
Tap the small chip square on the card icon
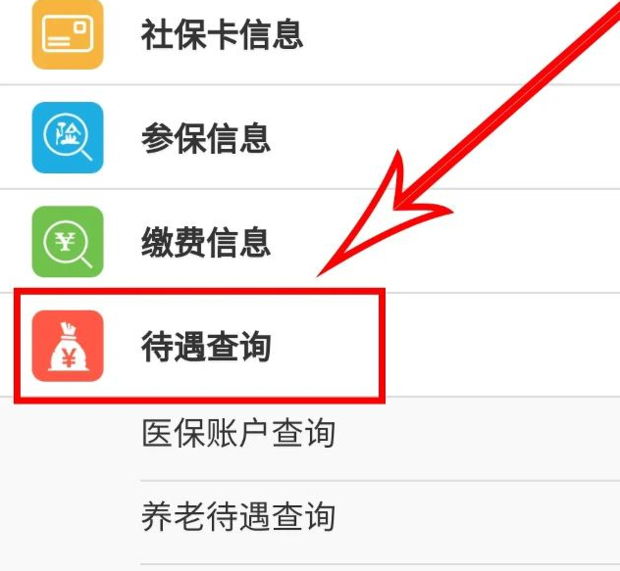pyautogui.click(x=80, y=27)
